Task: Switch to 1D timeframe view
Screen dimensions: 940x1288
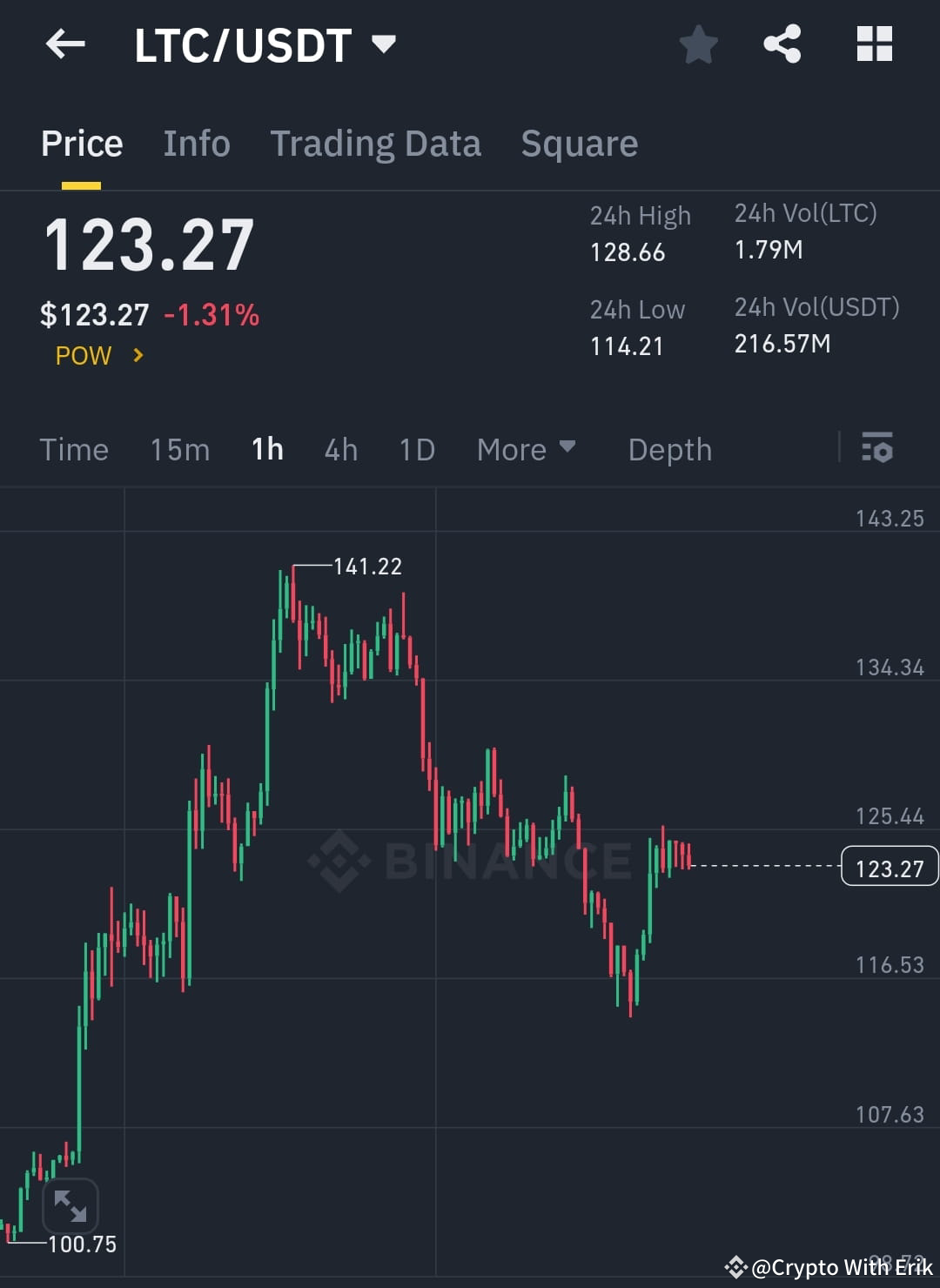Action: tap(416, 449)
